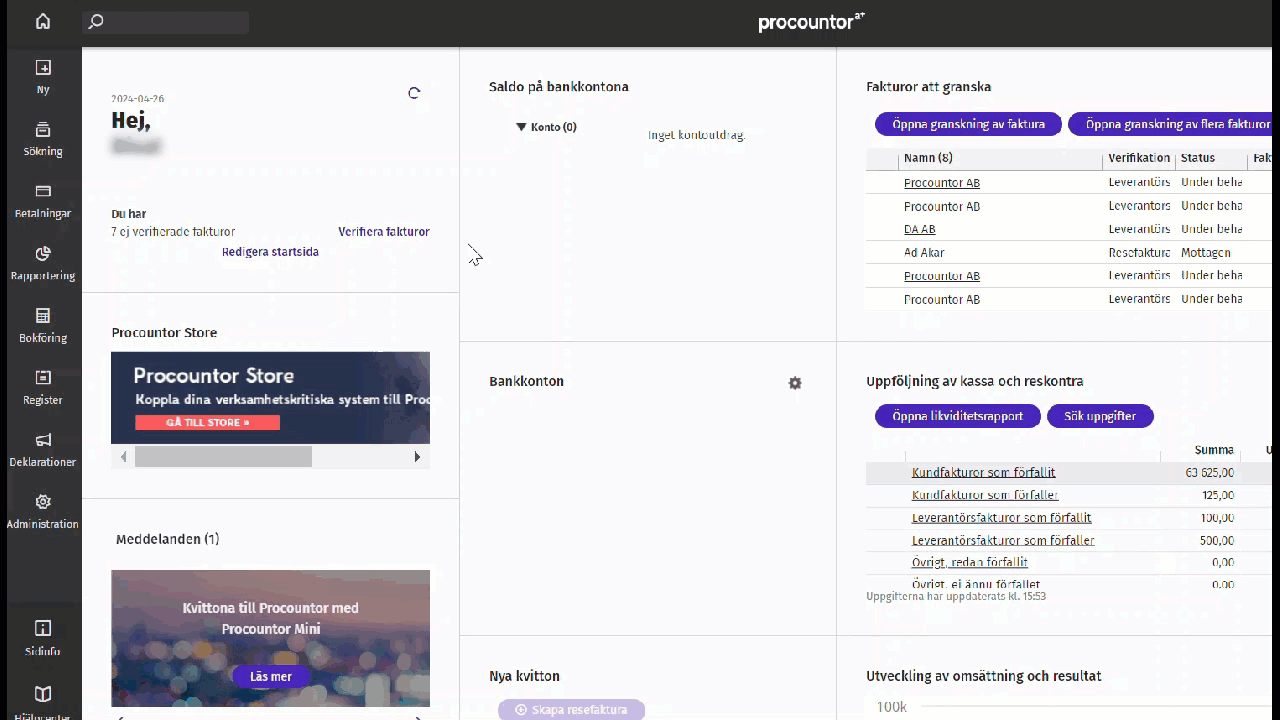
Task: Open the Ny sidebar menu
Action: point(42,77)
